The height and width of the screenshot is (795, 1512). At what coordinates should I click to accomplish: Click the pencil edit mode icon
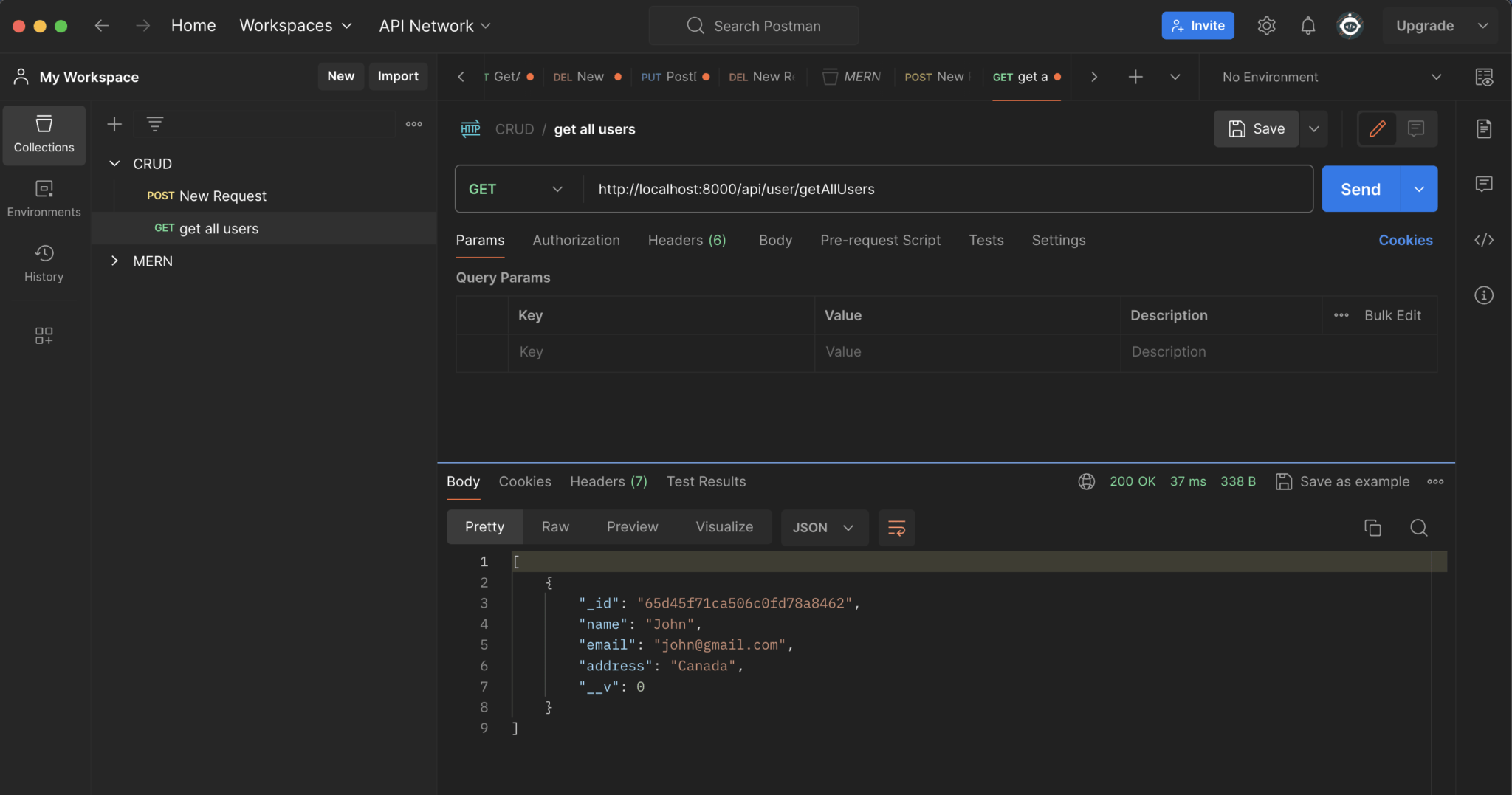coord(1377,128)
